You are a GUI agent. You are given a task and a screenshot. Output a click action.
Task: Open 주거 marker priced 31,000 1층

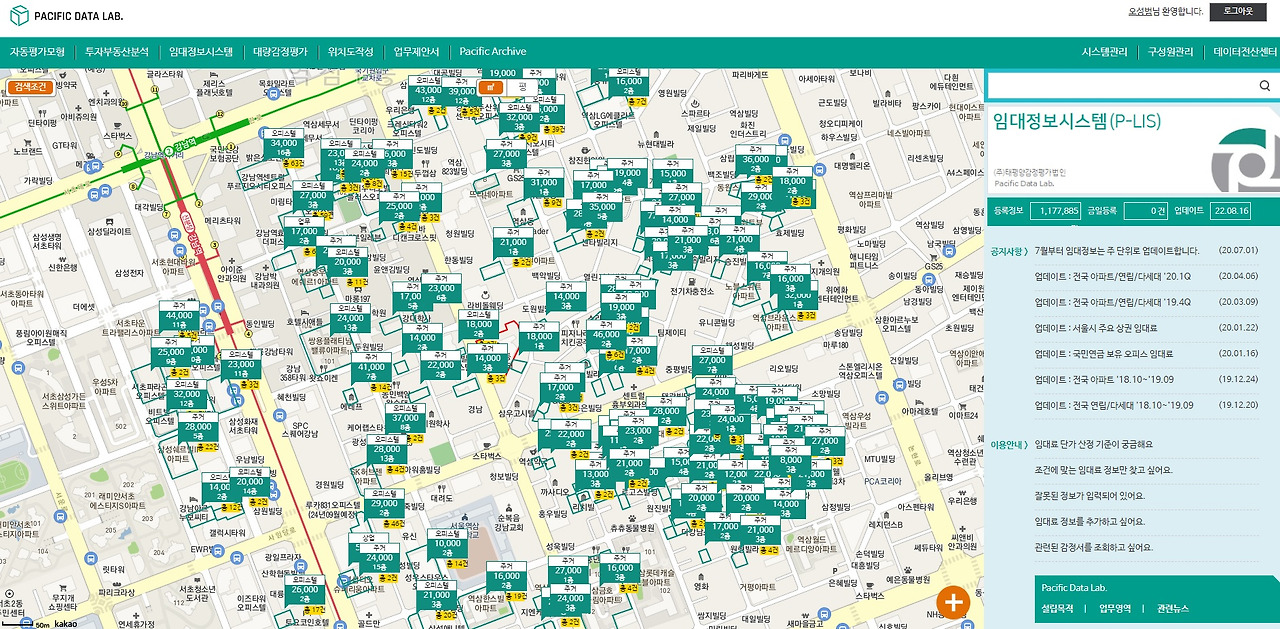544,180
